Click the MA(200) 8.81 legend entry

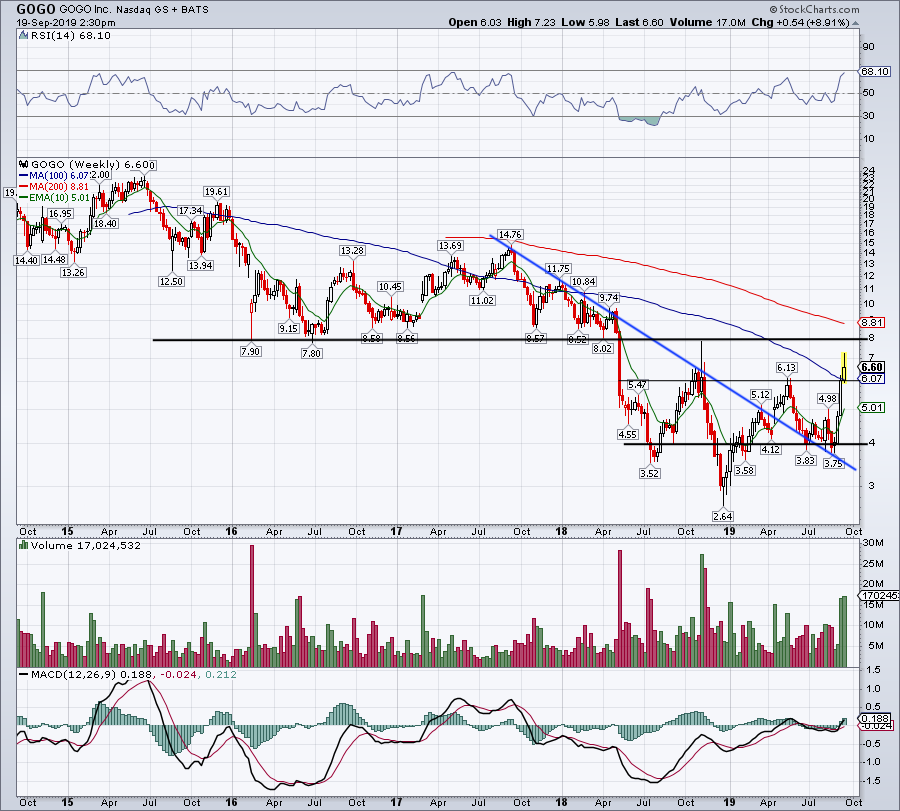(53, 187)
